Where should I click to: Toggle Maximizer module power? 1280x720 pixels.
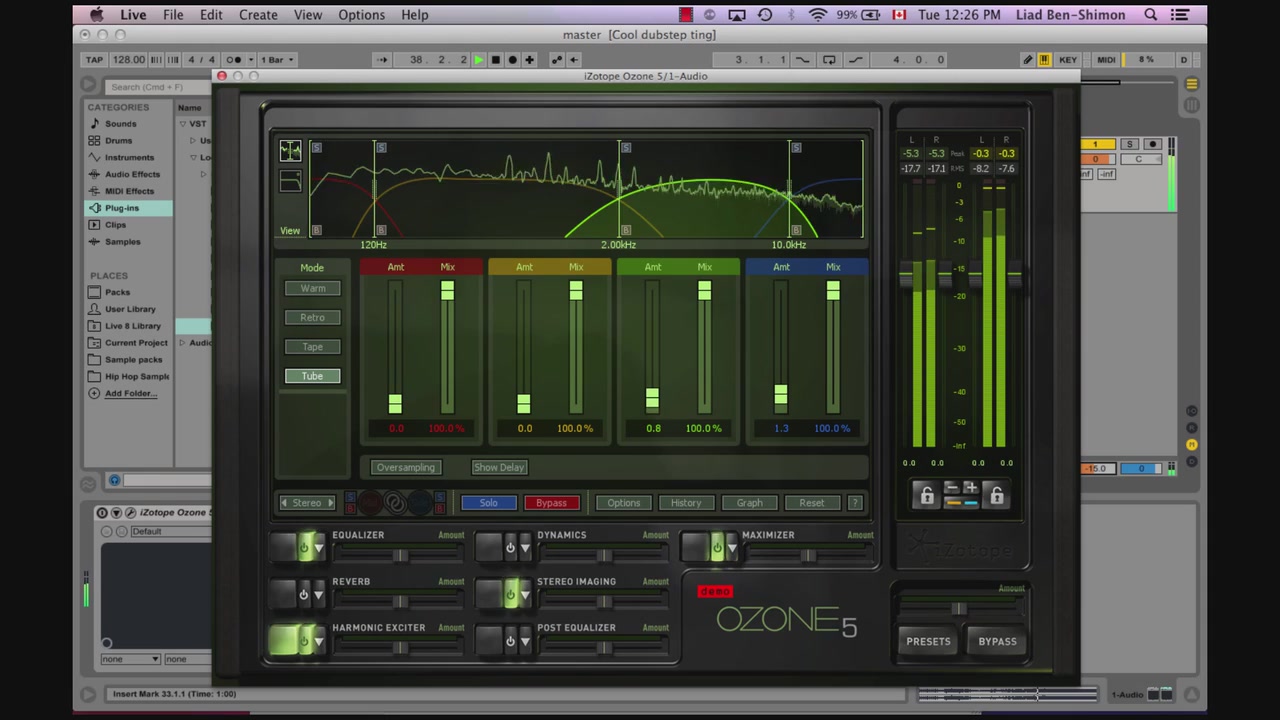716,547
